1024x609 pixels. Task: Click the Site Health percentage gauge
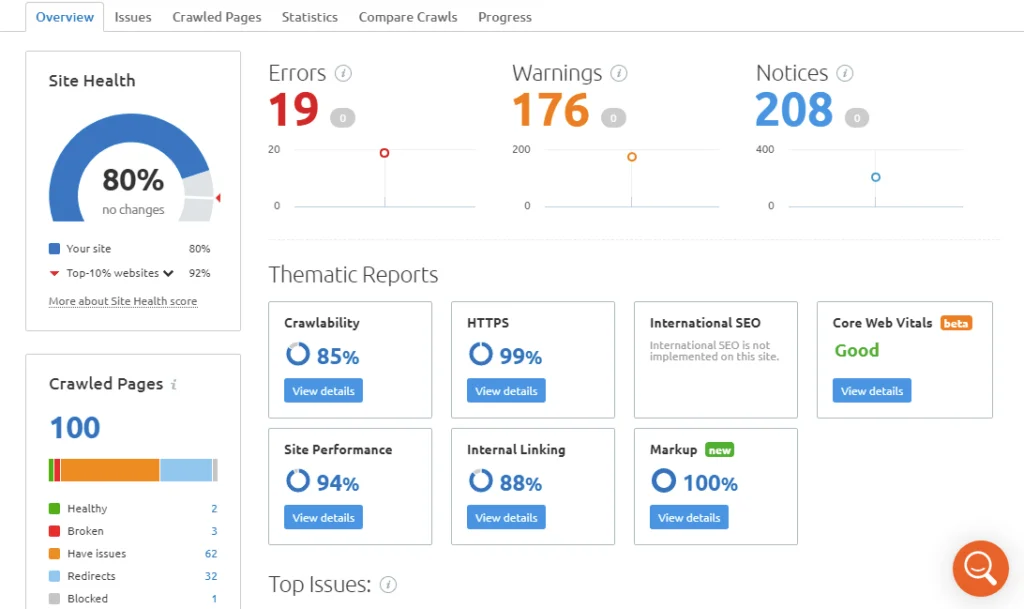(x=132, y=180)
